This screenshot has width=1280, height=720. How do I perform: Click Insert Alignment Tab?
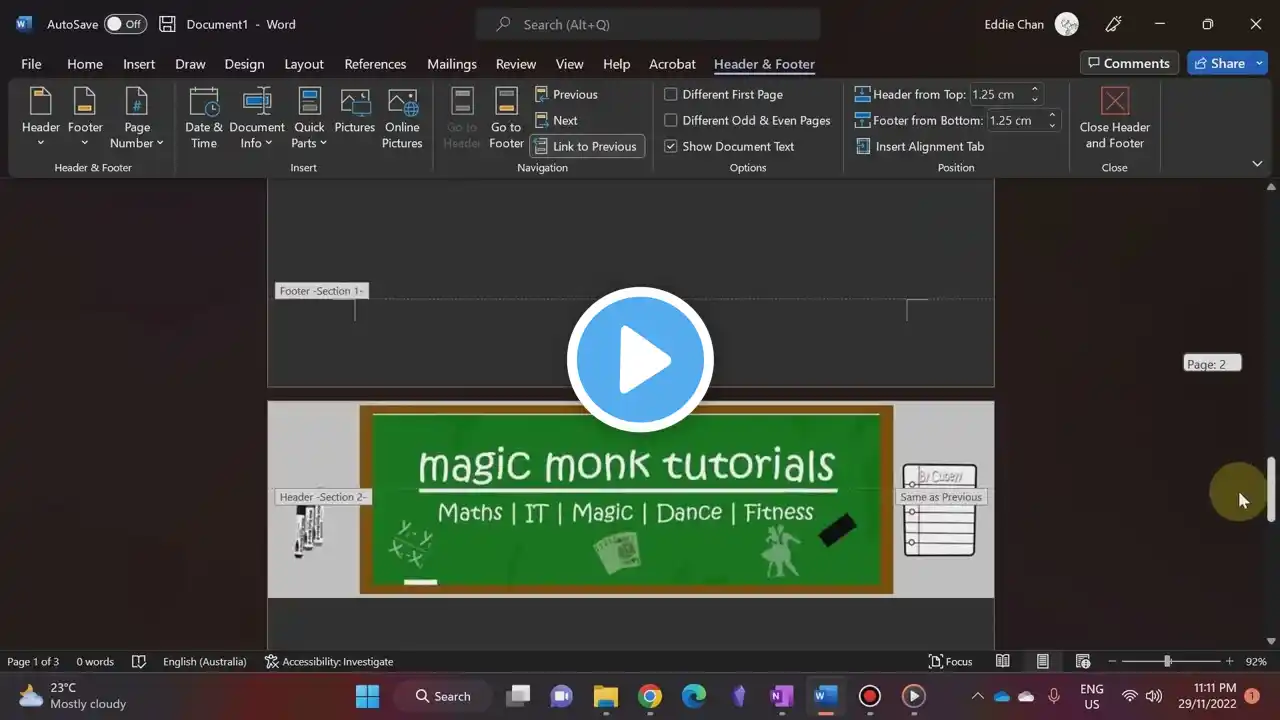(x=920, y=146)
